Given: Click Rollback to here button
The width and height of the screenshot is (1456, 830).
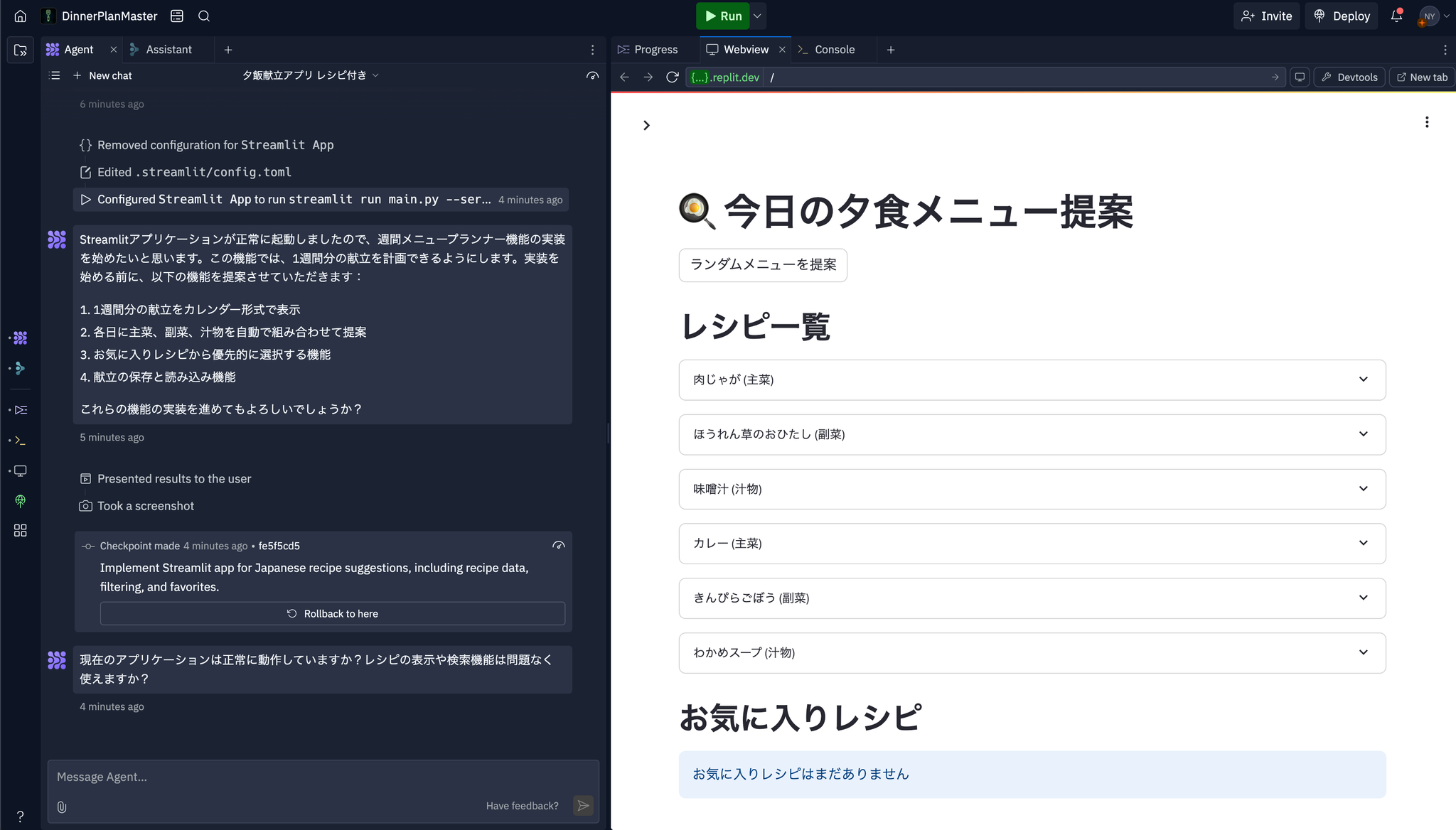Looking at the screenshot, I should coord(332,613).
